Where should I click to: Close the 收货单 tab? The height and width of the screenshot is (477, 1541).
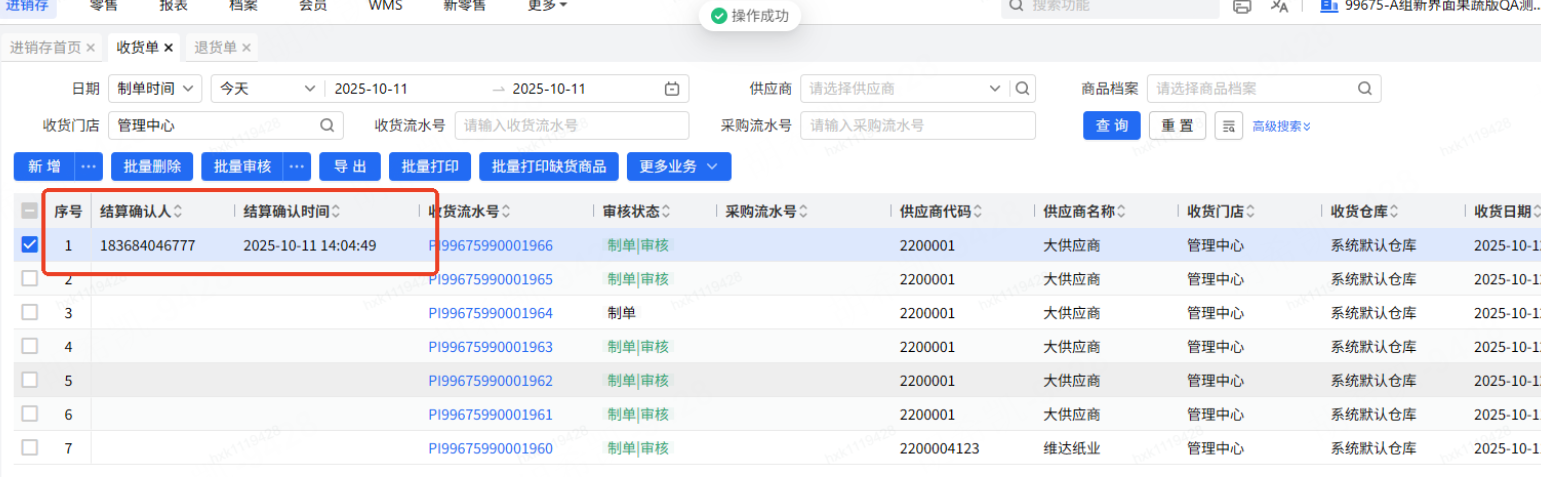point(168,47)
